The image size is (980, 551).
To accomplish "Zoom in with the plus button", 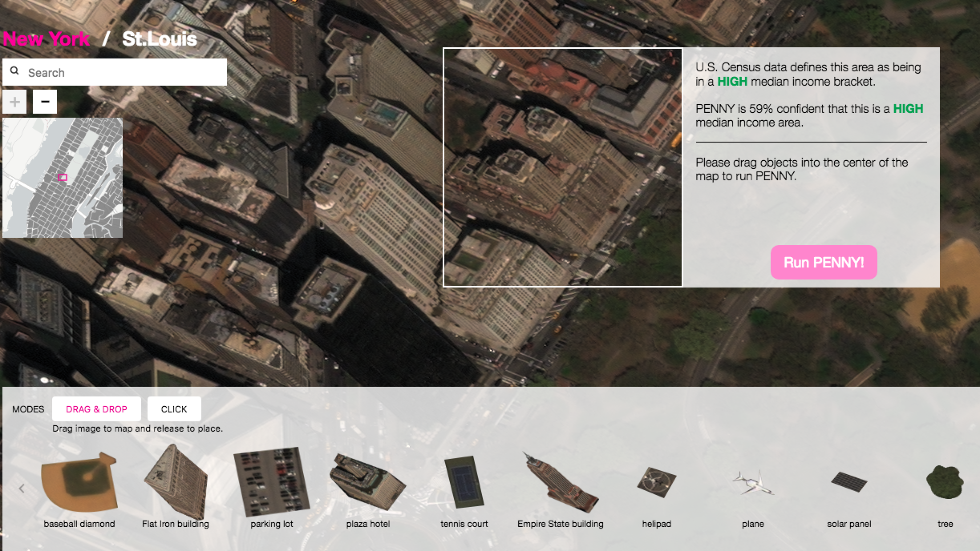I will coord(14,102).
